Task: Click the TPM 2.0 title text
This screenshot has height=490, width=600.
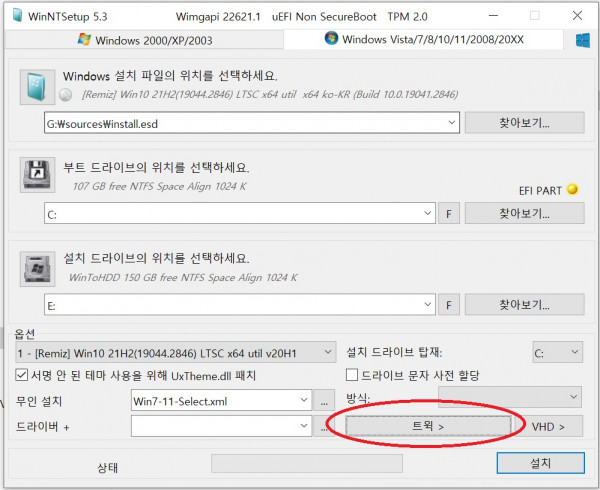Action: coord(407,17)
